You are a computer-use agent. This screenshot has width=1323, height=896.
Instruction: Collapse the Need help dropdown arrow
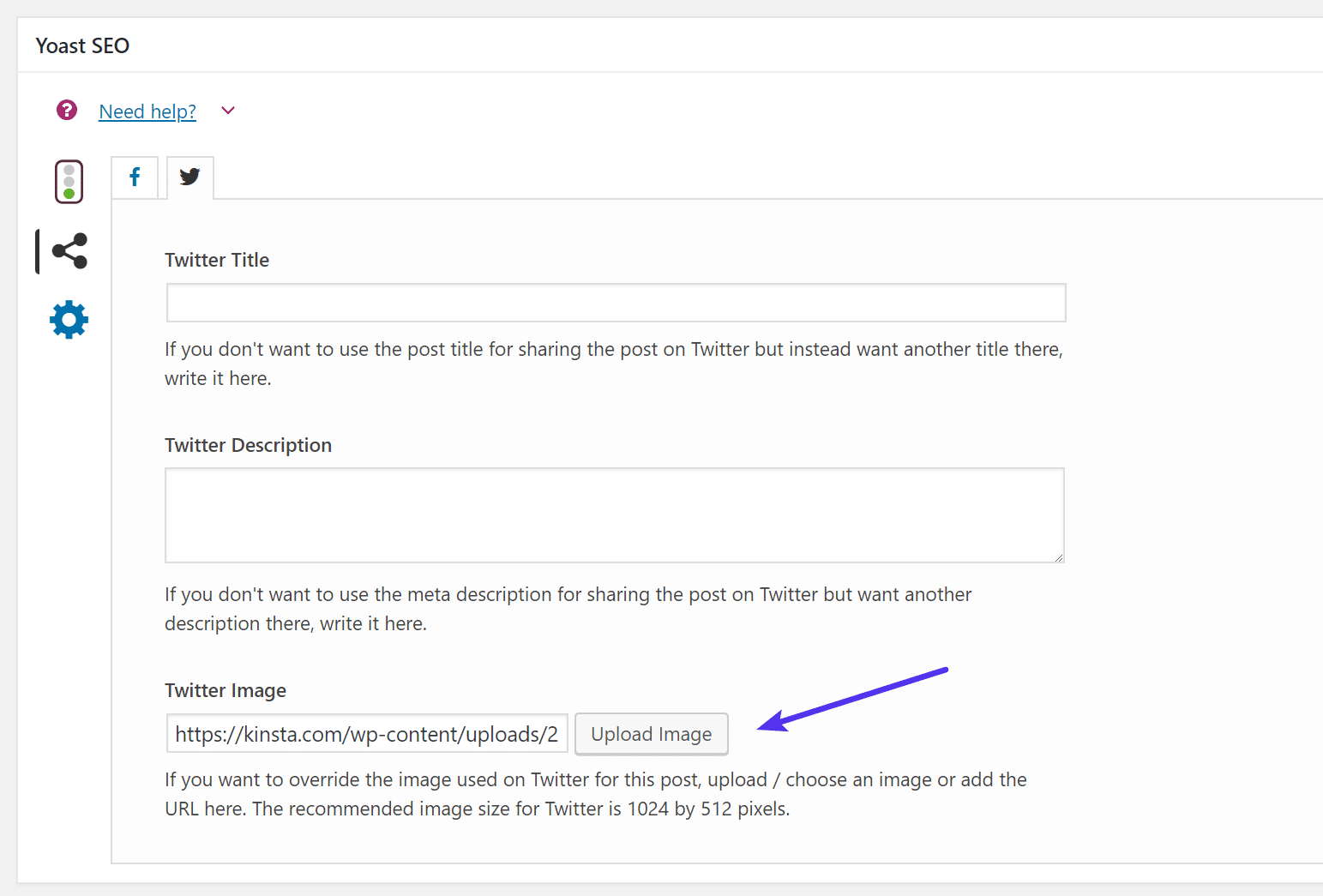(x=227, y=111)
